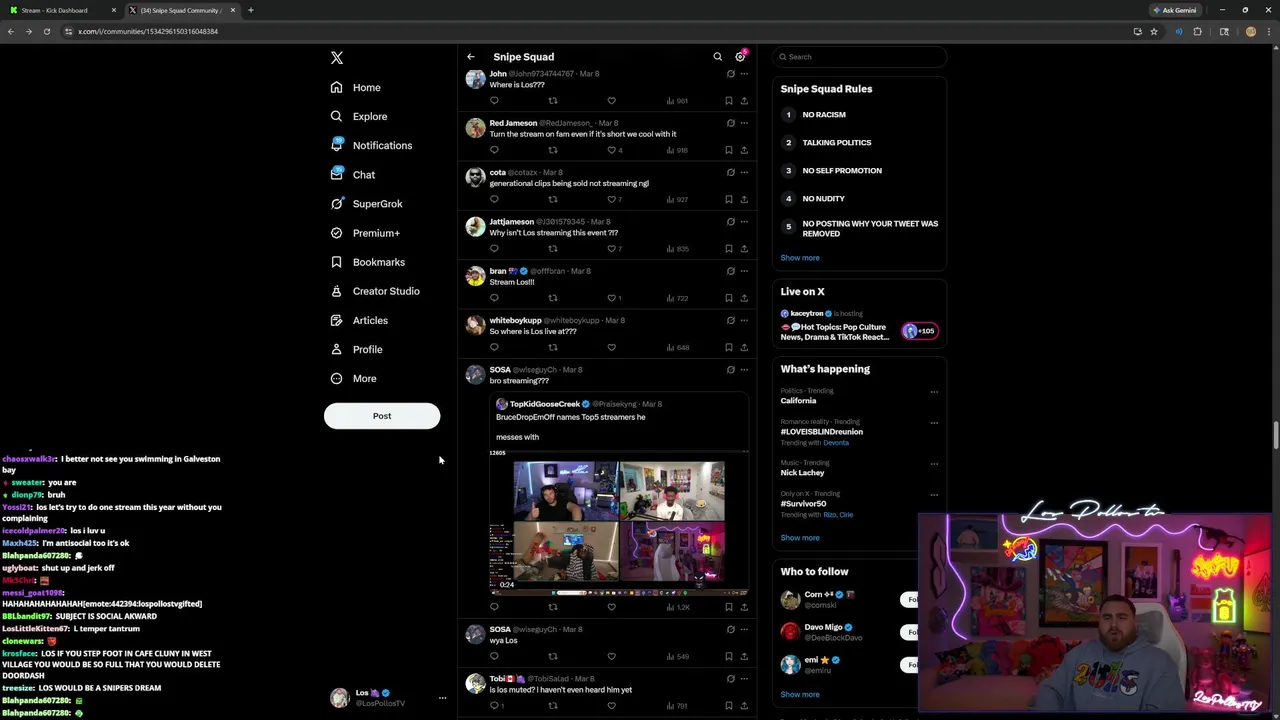This screenshot has height=720, width=1280.
Task: Expand What's happening with Show more
Action: point(800,538)
